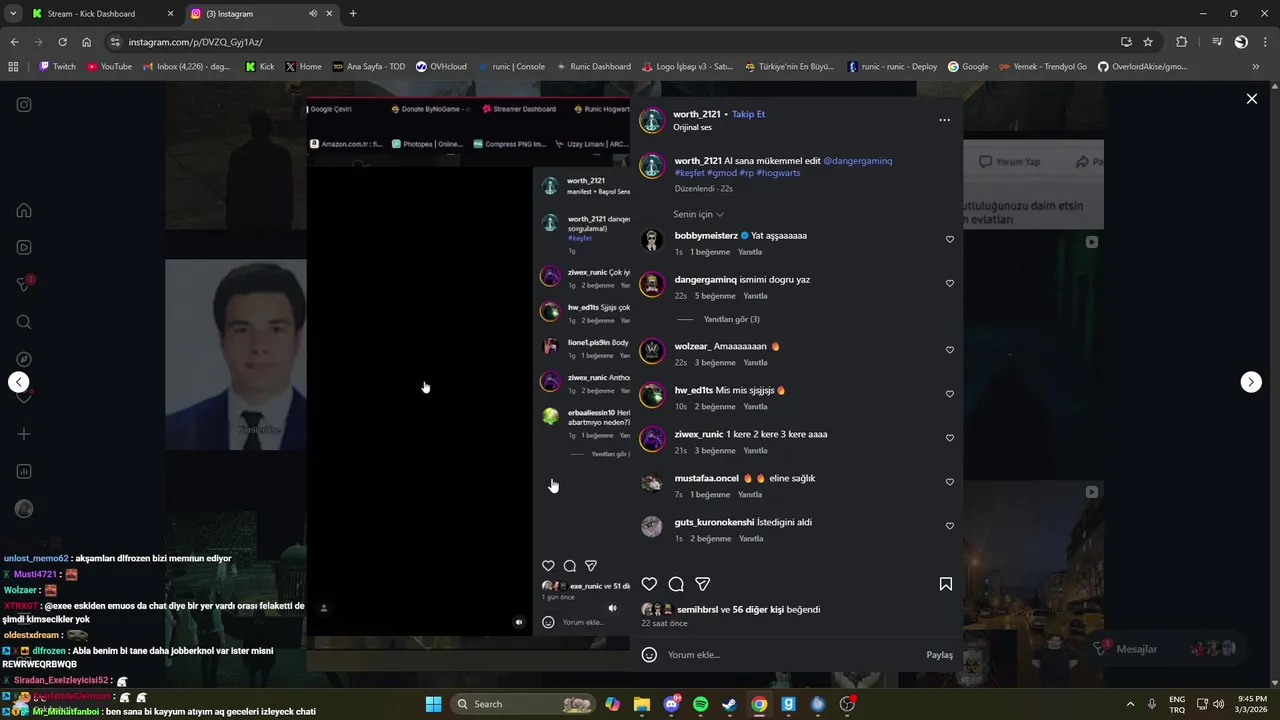Expand the bookmarks overflow chevron

(x=1256, y=67)
